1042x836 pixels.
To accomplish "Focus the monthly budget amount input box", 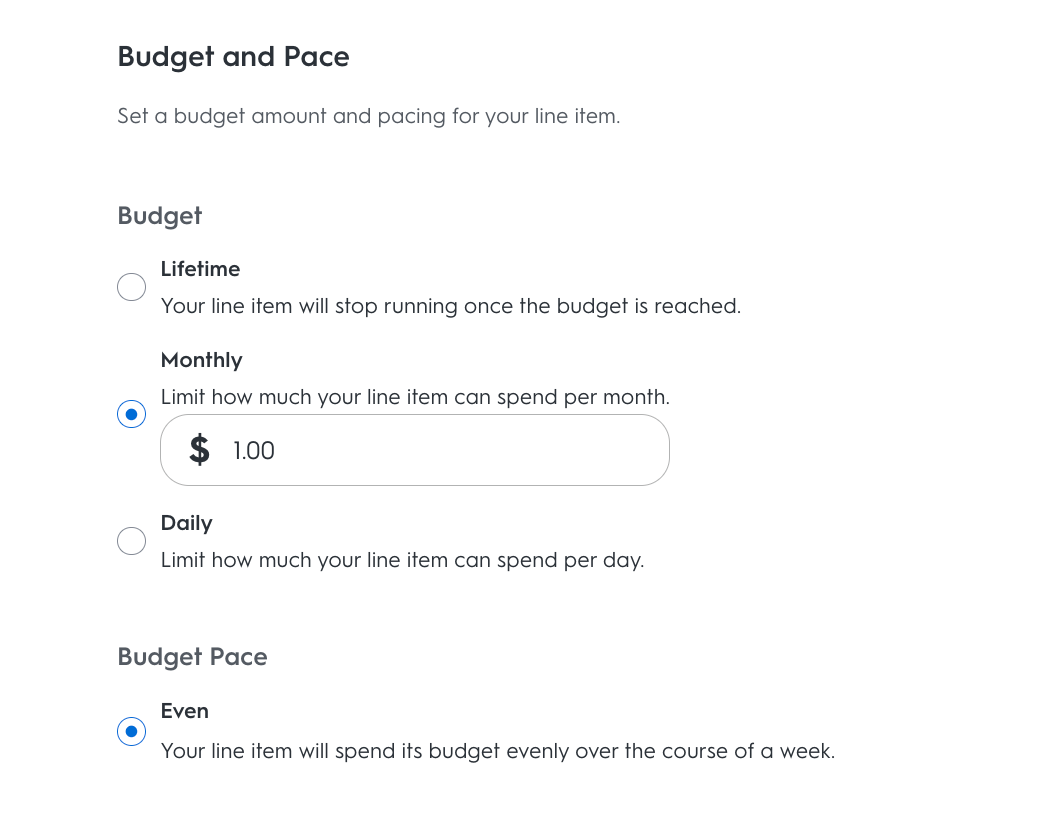I will pos(440,450).
